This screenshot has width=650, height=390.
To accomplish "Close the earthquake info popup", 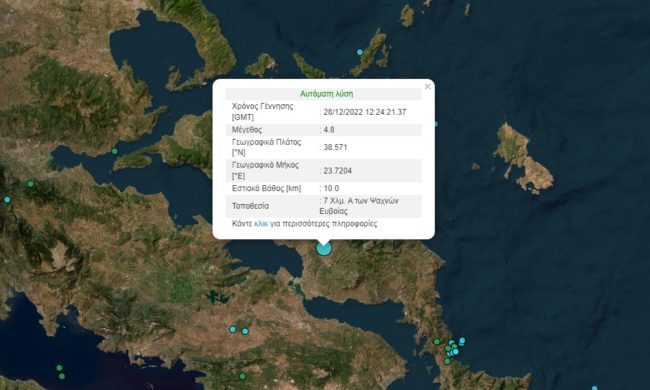I will pyautogui.click(x=427, y=86).
